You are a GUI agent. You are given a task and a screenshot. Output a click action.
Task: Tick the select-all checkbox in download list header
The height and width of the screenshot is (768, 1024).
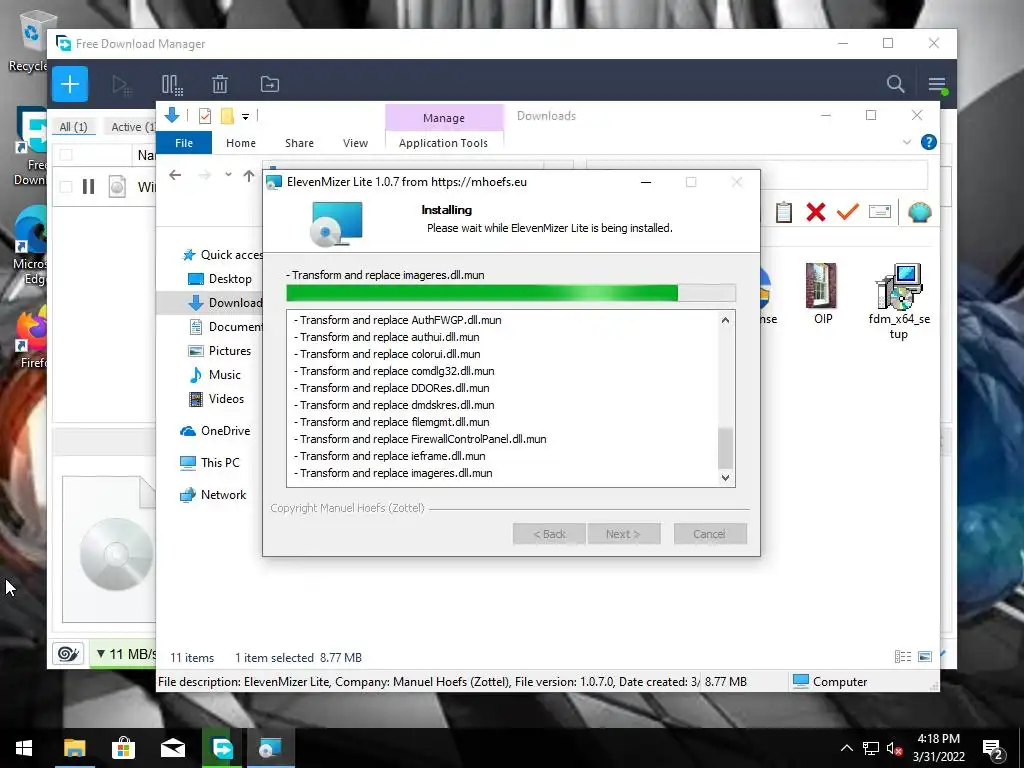pos(66,155)
